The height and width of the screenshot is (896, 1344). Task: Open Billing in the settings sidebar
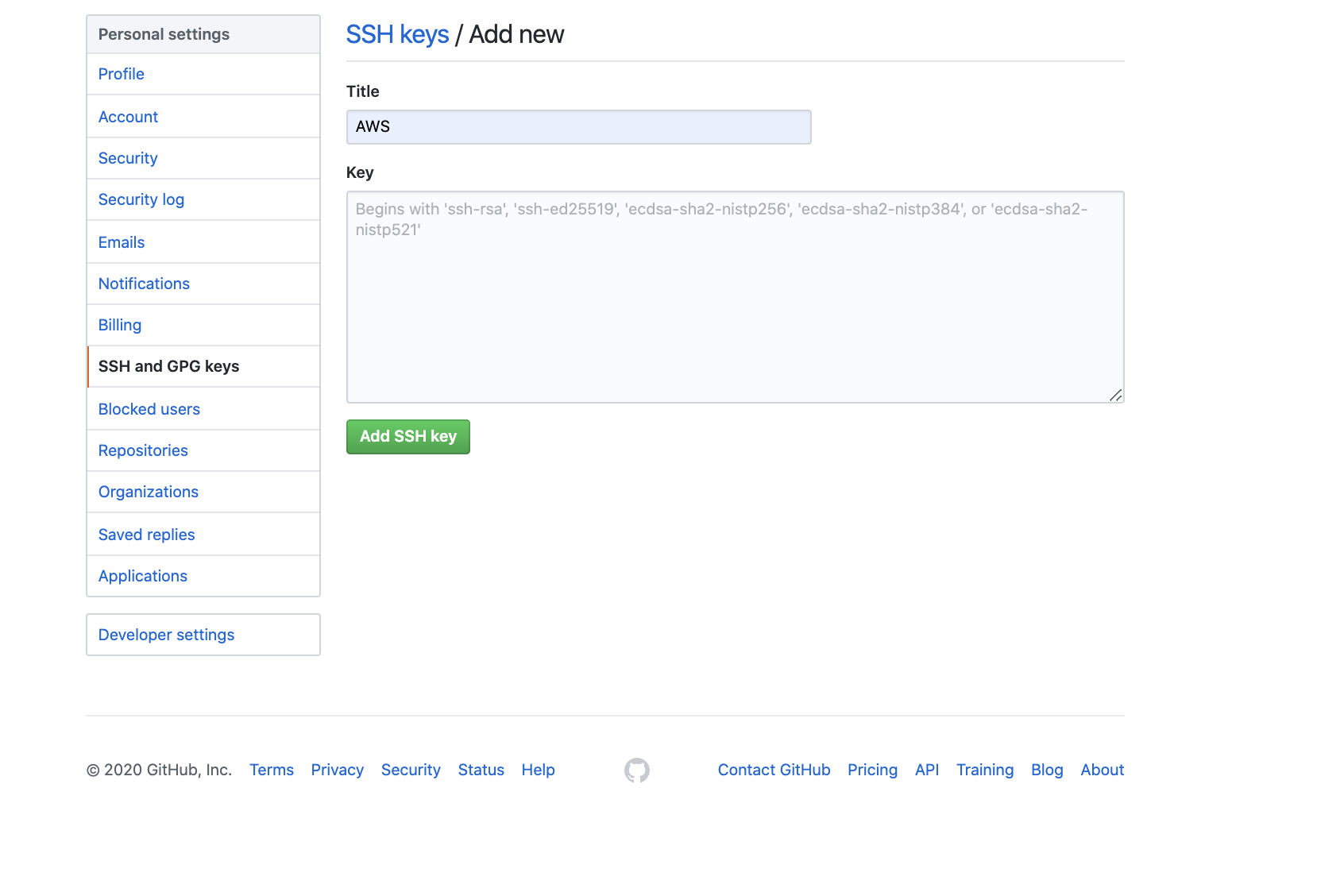[120, 325]
